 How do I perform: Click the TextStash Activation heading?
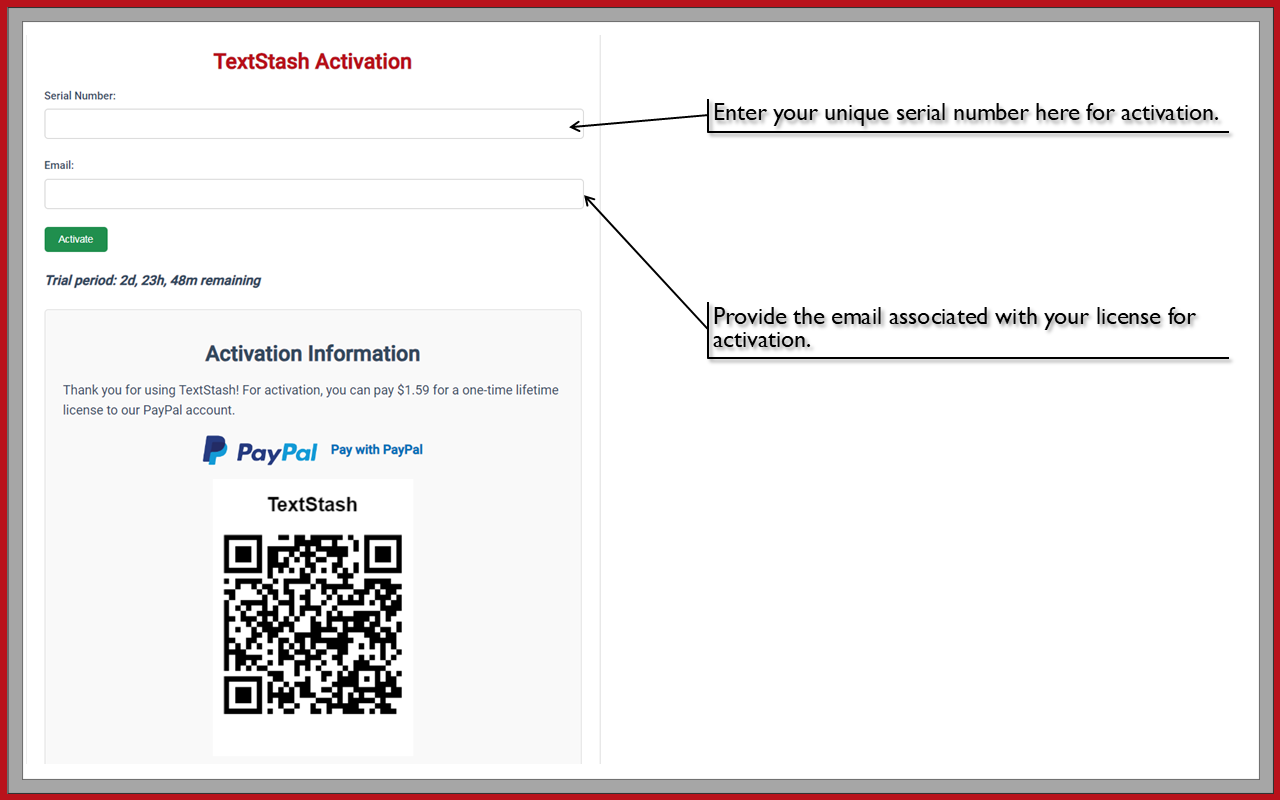point(313,61)
